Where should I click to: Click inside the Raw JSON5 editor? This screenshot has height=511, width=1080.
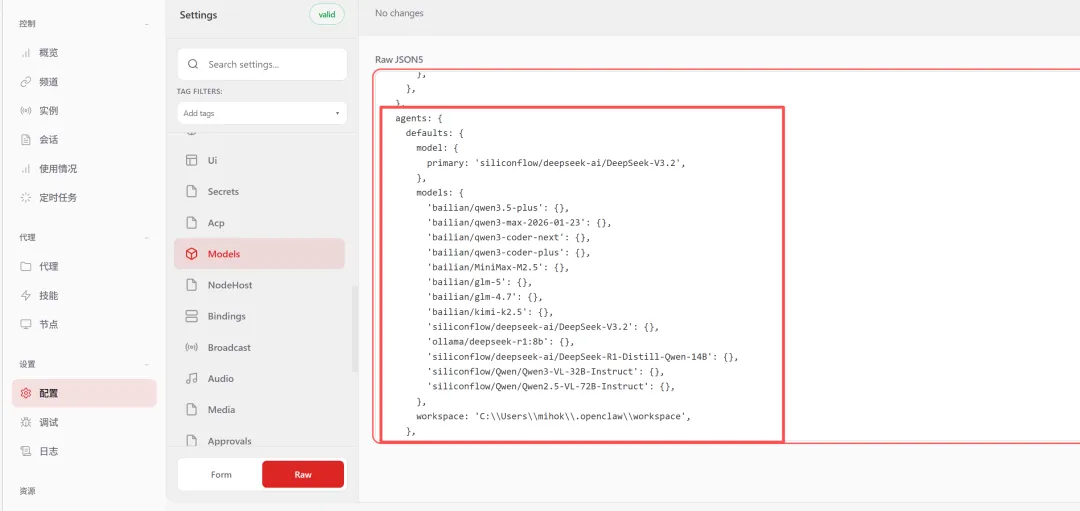727,256
